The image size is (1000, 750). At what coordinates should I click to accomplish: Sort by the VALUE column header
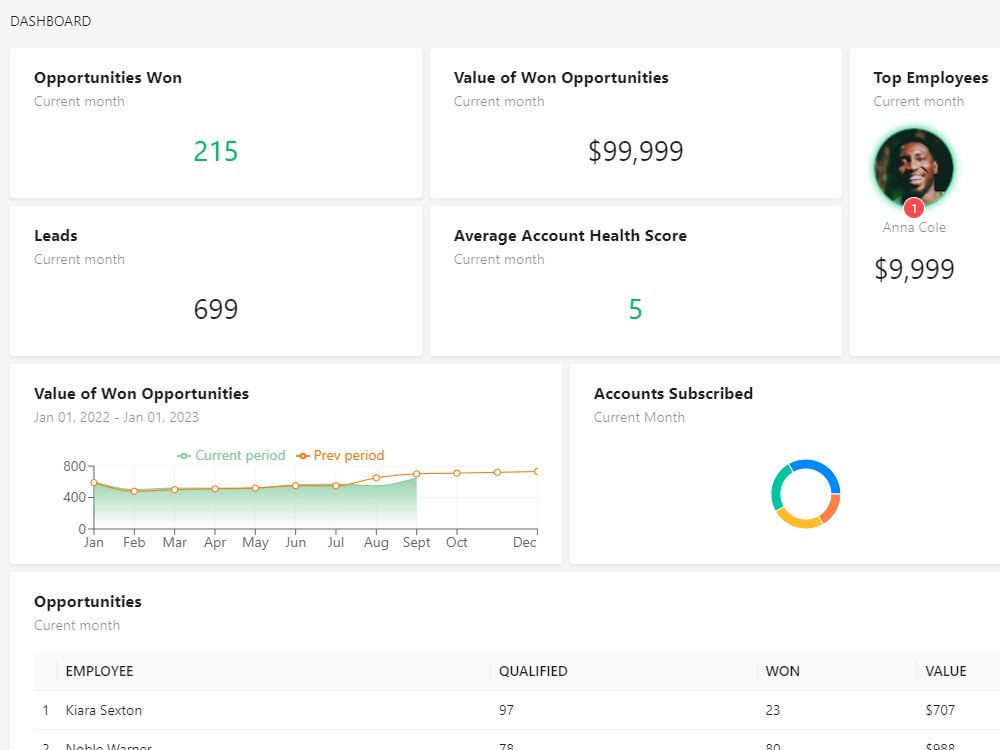pos(946,671)
